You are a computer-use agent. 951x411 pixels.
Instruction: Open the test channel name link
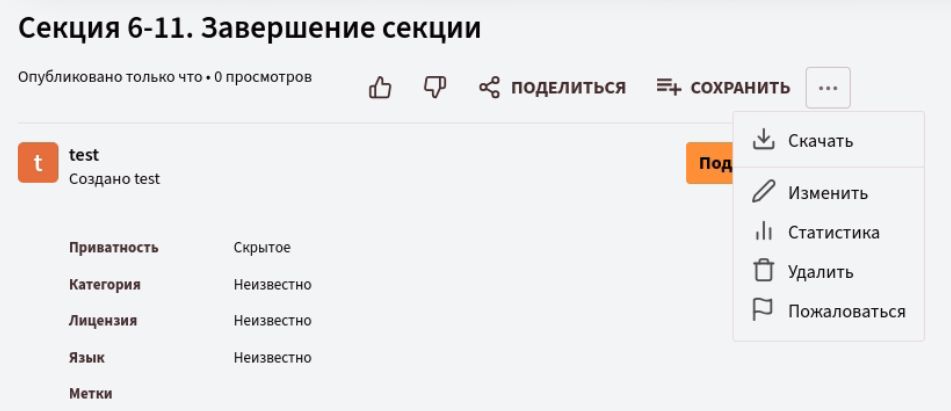[84, 155]
